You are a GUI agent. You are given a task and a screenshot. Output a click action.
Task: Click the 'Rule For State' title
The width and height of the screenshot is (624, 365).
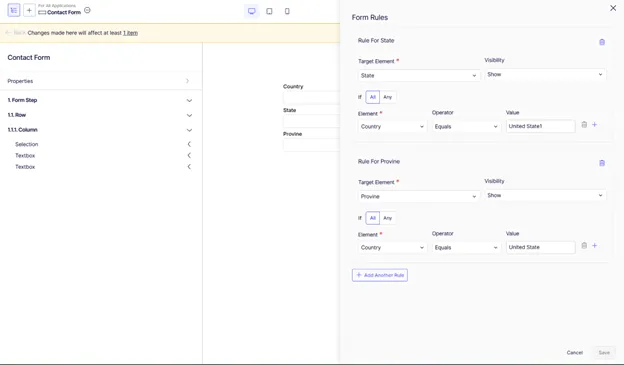[x=376, y=40]
